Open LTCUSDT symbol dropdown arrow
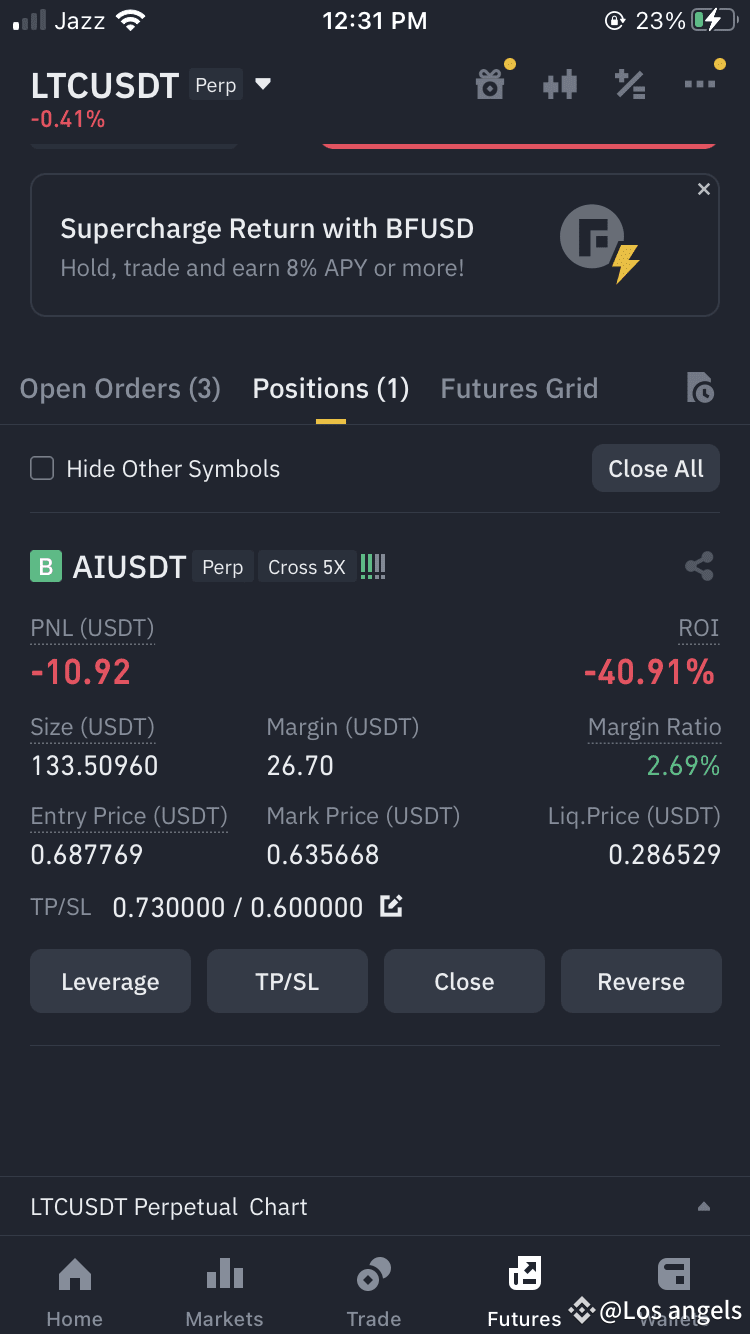This screenshot has height=1334, width=750. (263, 84)
